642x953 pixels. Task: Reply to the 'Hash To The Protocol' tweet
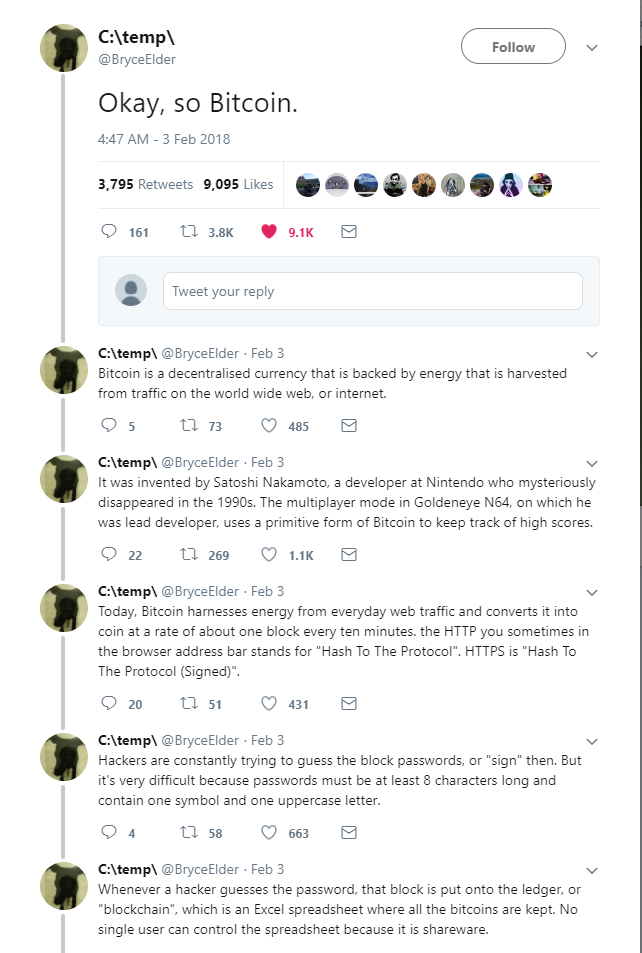point(110,704)
